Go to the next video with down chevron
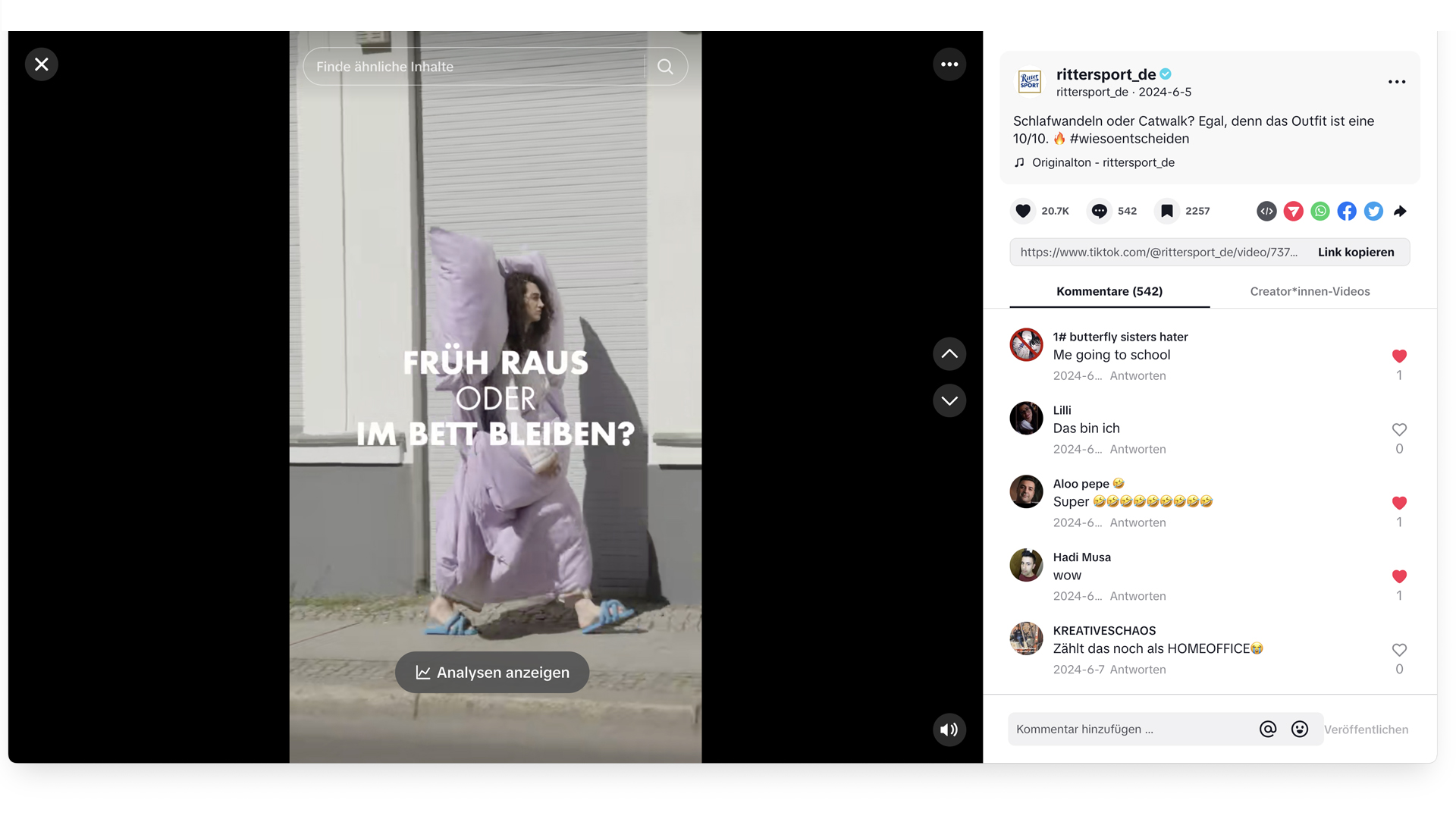Screen dimensions: 1456x819 949,400
